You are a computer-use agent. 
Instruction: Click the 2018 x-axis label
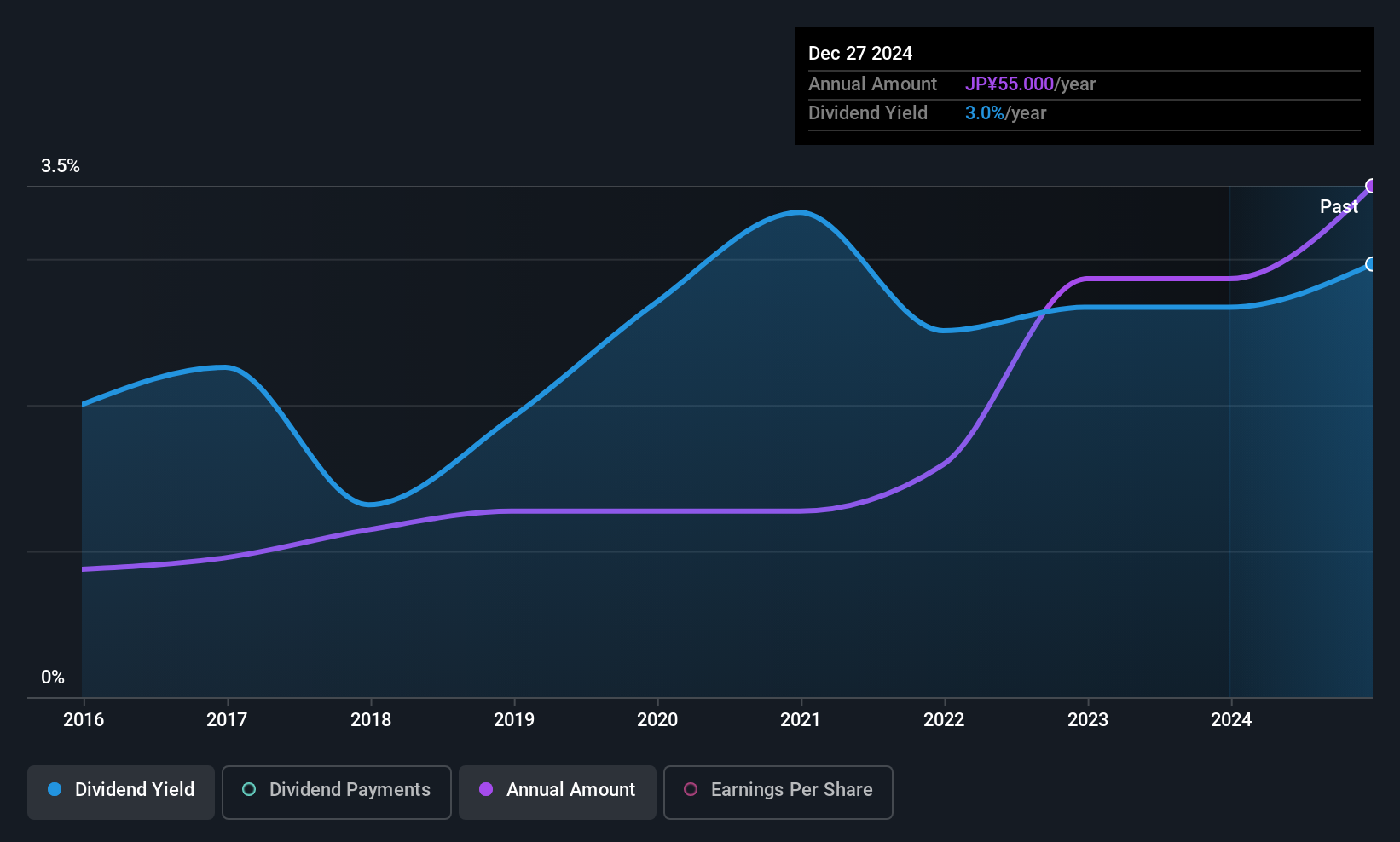pyautogui.click(x=371, y=720)
